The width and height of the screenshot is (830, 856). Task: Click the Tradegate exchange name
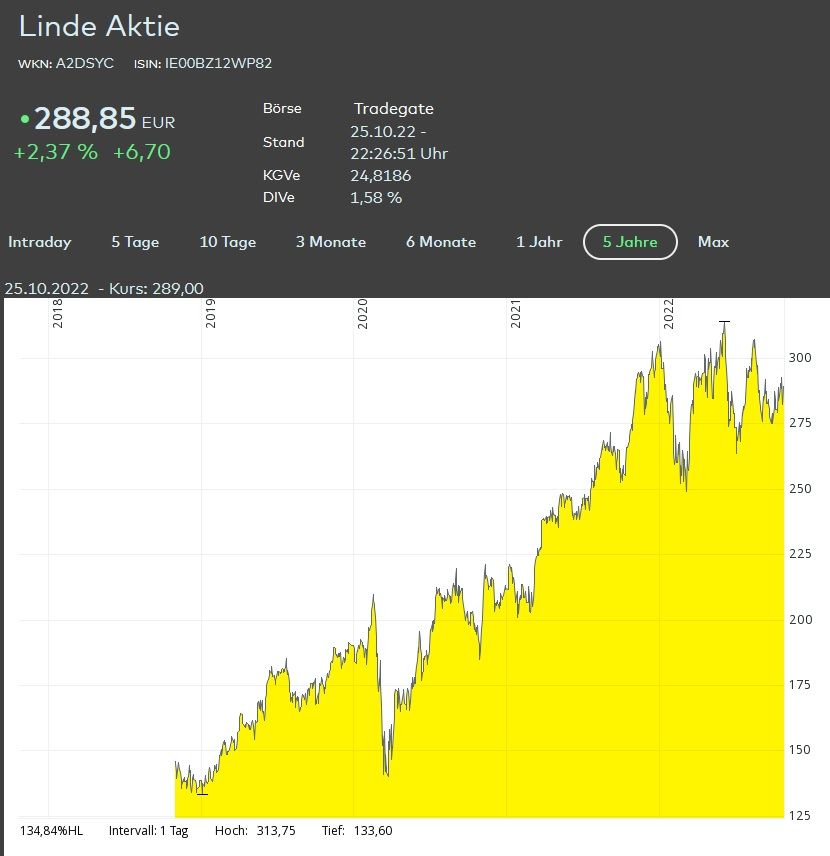[x=393, y=108]
